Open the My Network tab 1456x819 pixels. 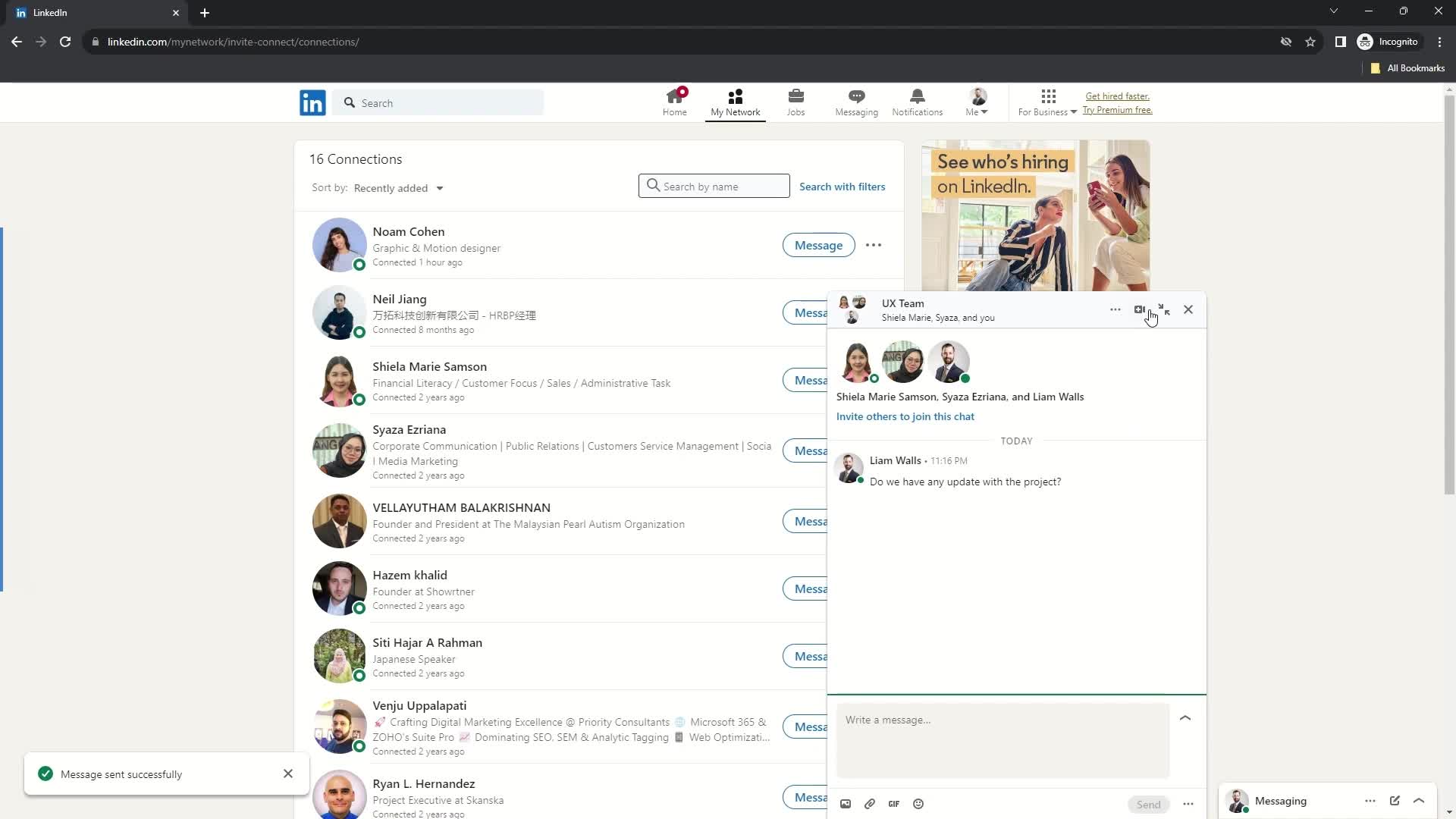pos(735,102)
